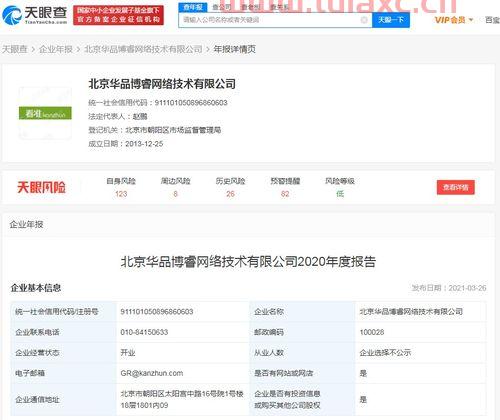
Task: Click the 企业年报 section heading
Action: pos(26,224)
